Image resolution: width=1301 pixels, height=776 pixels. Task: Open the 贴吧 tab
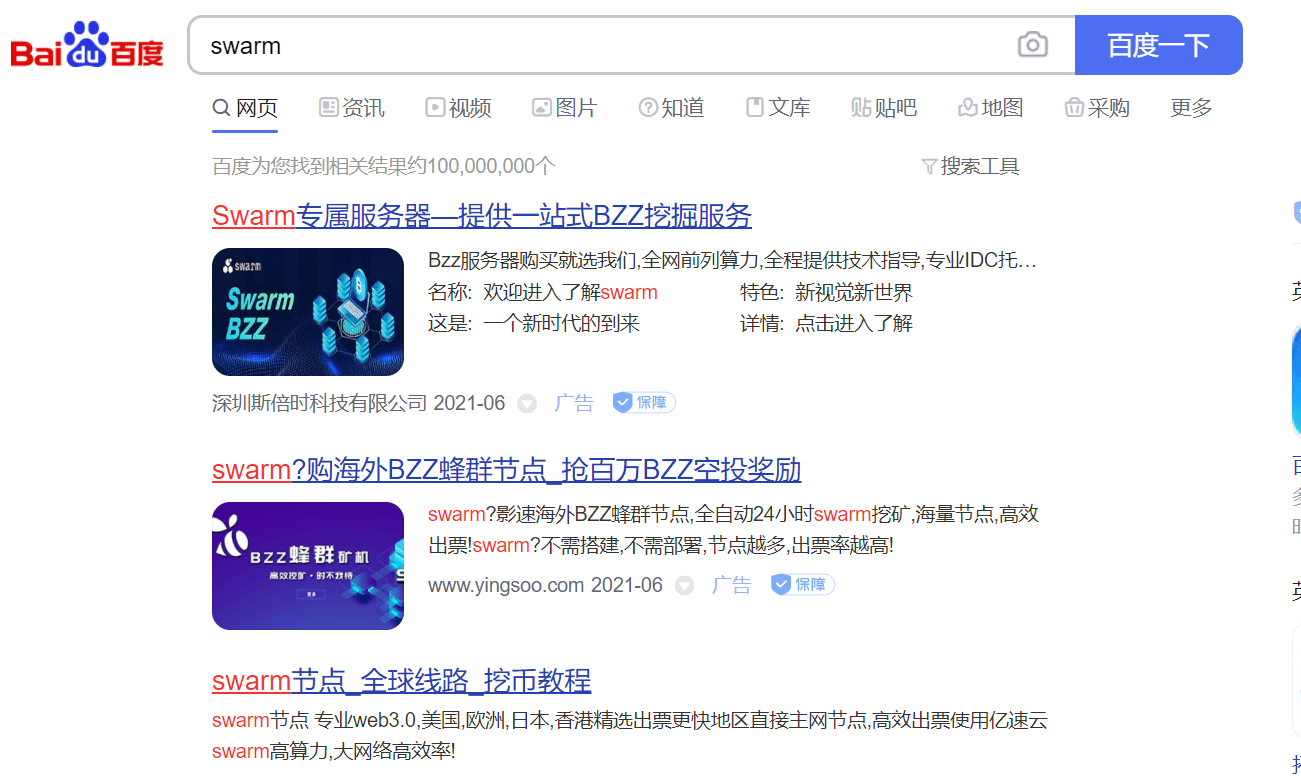(884, 108)
